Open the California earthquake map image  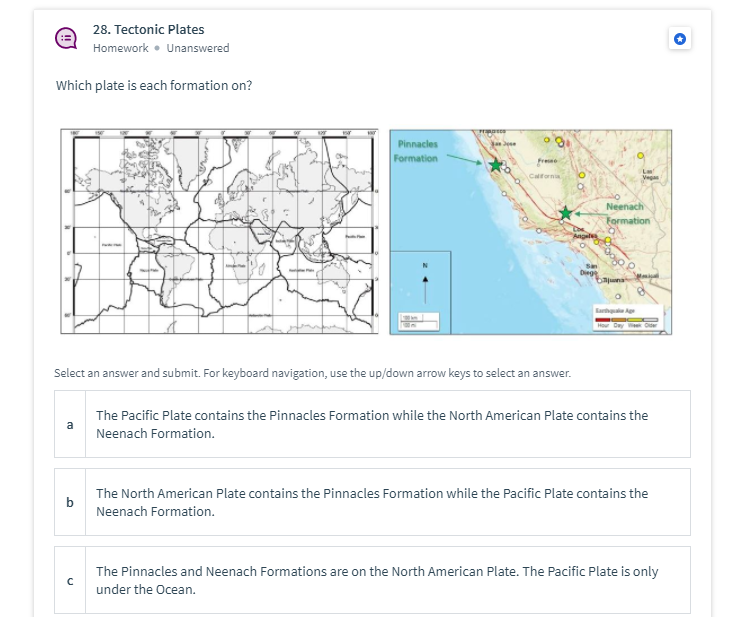coord(530,232)
